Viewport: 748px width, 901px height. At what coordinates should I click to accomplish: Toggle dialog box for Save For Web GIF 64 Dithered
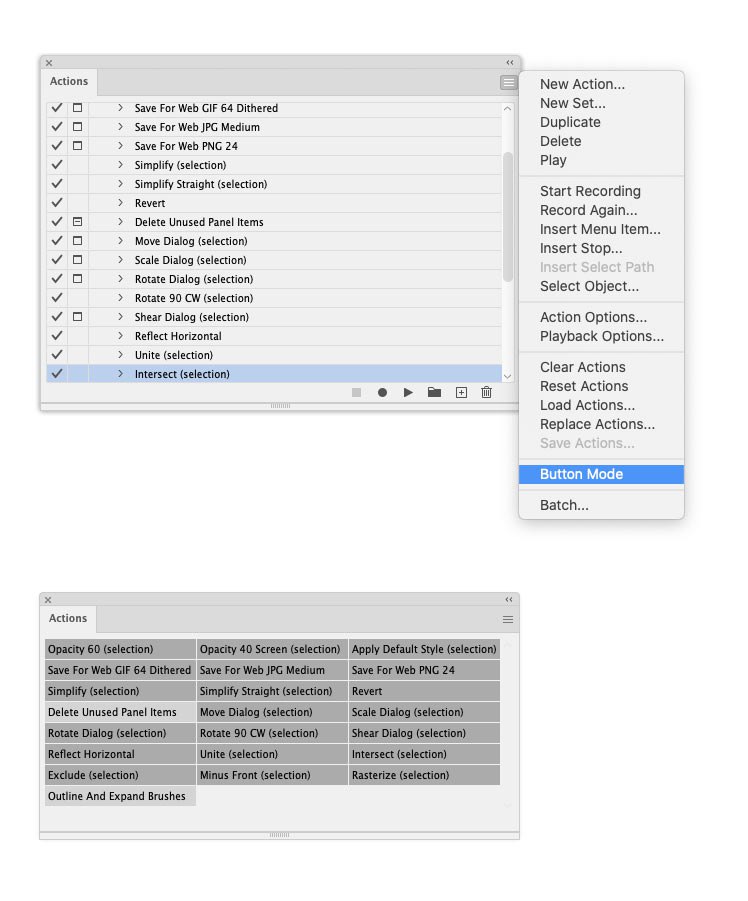tap(78, 108)
